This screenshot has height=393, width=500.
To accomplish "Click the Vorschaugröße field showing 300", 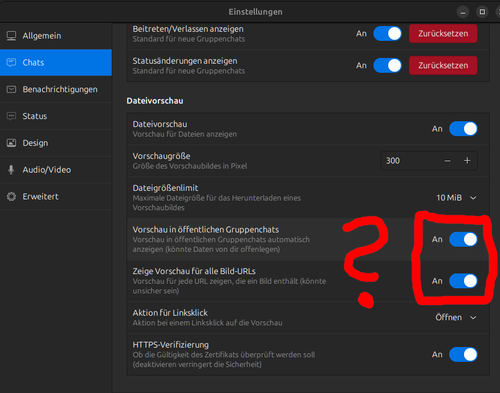I will [409, 161].
